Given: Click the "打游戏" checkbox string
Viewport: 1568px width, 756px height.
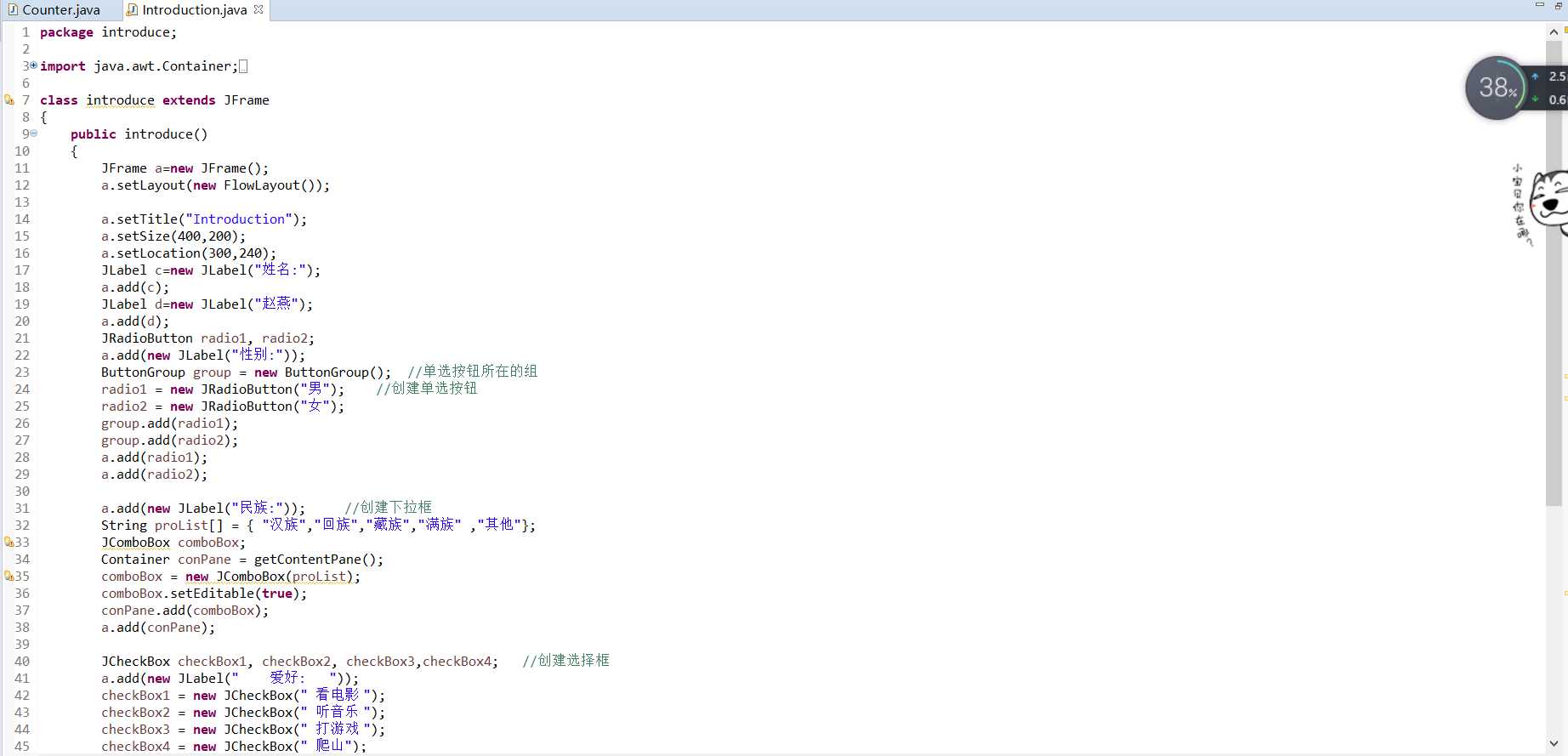Looking at the screenshot, I should coord(334,729).
